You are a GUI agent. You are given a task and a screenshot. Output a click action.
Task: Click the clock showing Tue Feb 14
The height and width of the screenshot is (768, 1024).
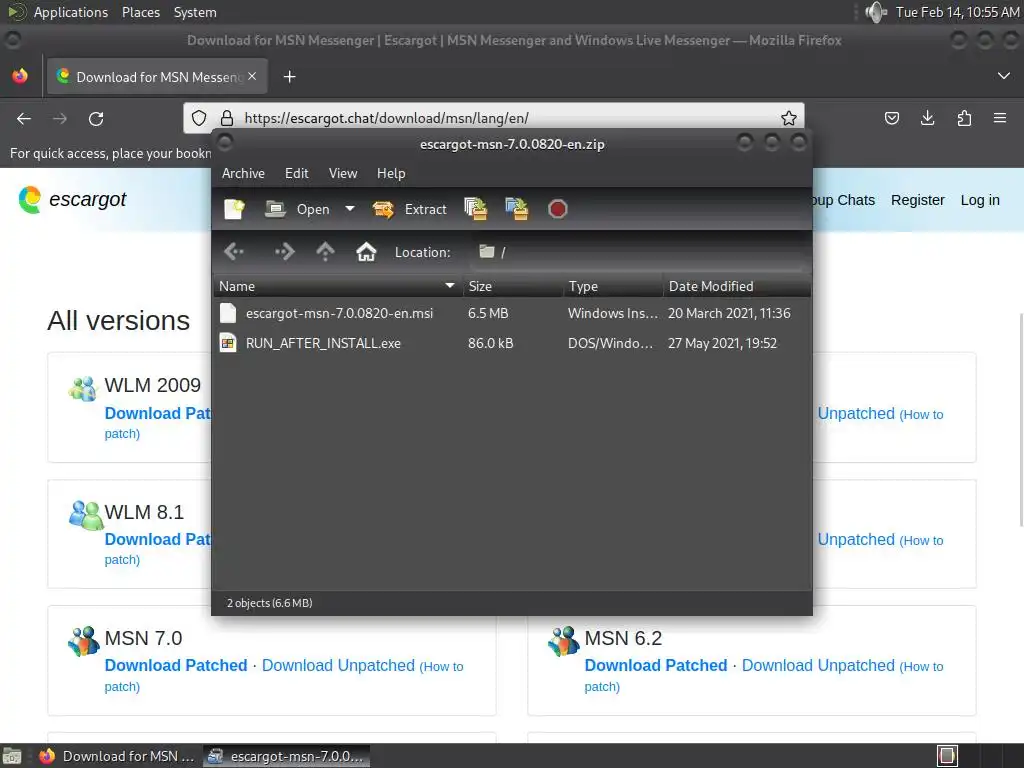point(957,12)
